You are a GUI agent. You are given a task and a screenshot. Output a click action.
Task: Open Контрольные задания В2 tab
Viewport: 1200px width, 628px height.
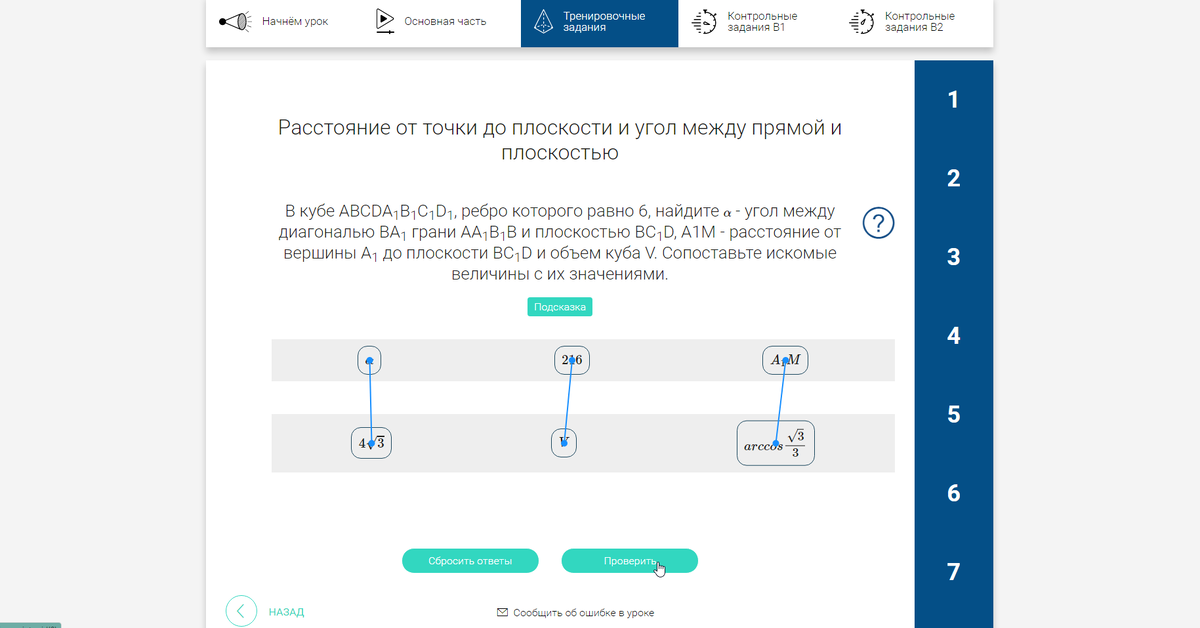coord(914,22)
